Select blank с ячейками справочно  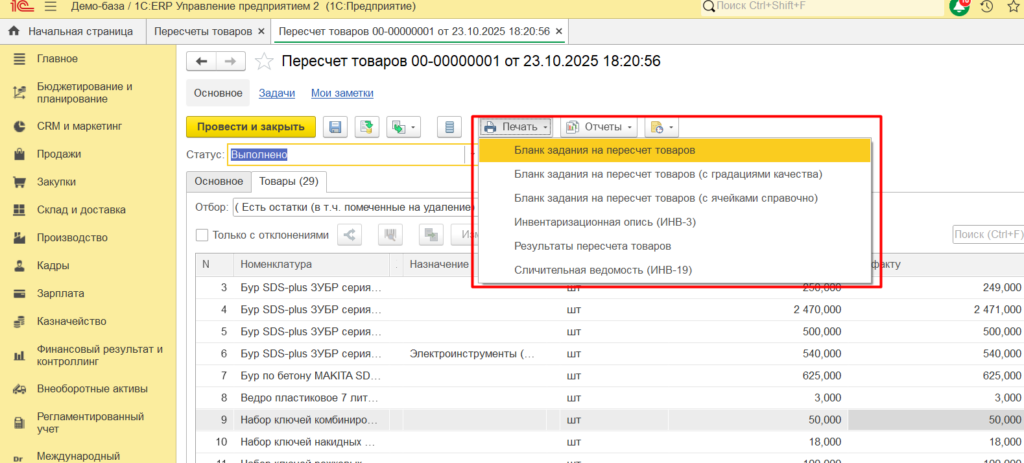[675, 198]
